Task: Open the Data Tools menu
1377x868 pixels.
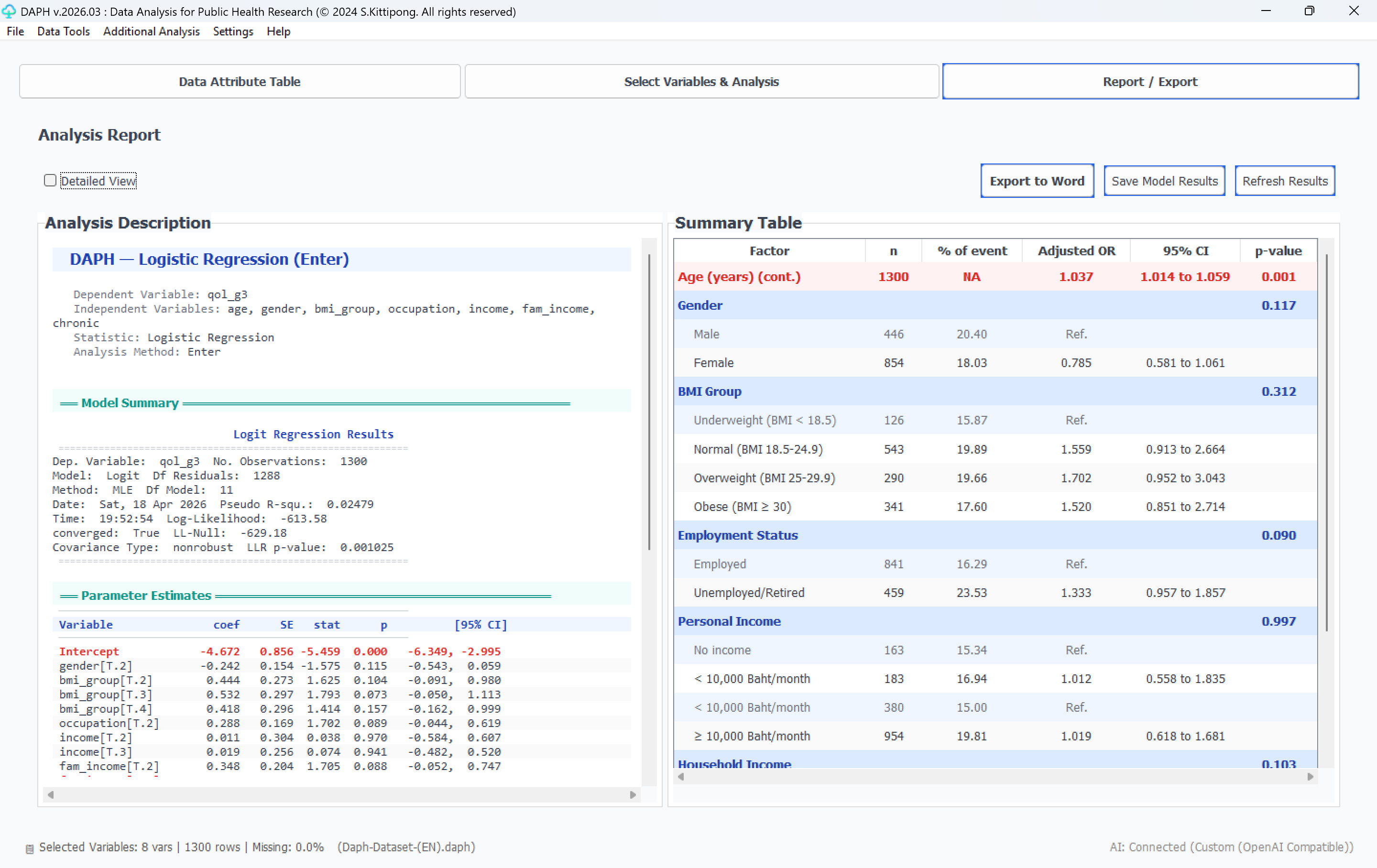Action: pos(64,32)
